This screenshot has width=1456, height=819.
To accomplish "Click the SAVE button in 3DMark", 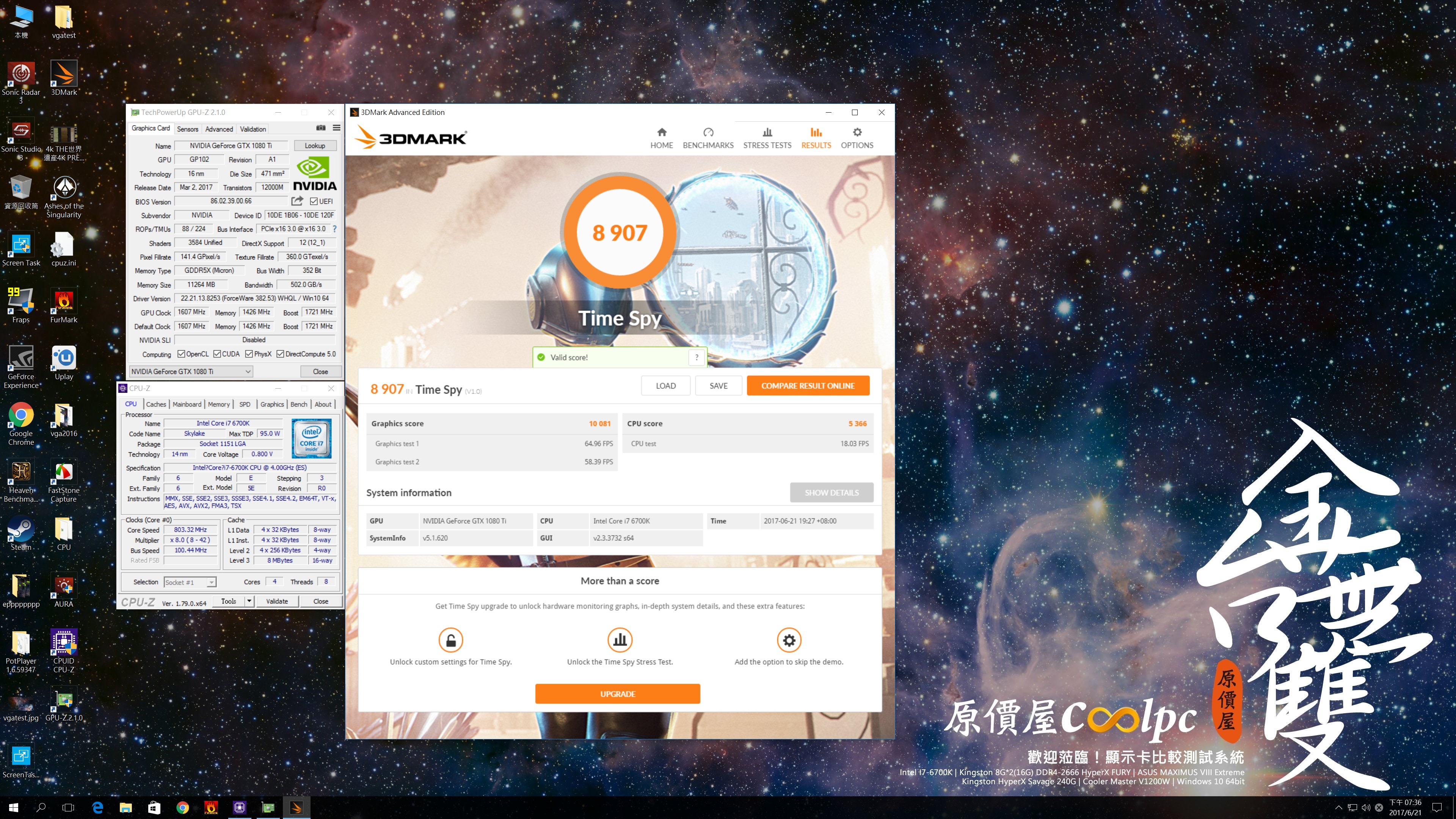I will pyautogui.click(x=719, y=386).
